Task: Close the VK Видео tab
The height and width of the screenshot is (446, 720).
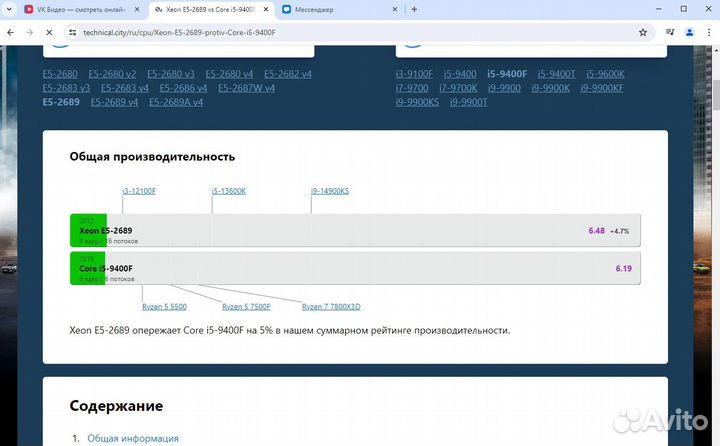Action: [x=137, y=9]
